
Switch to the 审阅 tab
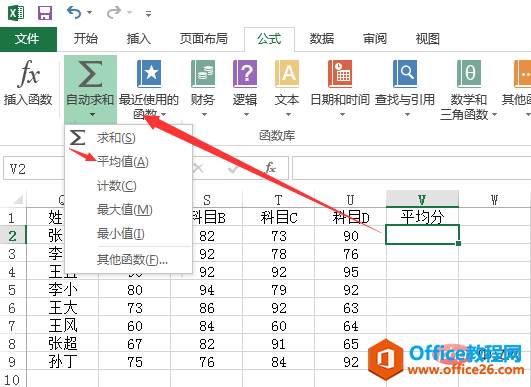click(375, 39)
